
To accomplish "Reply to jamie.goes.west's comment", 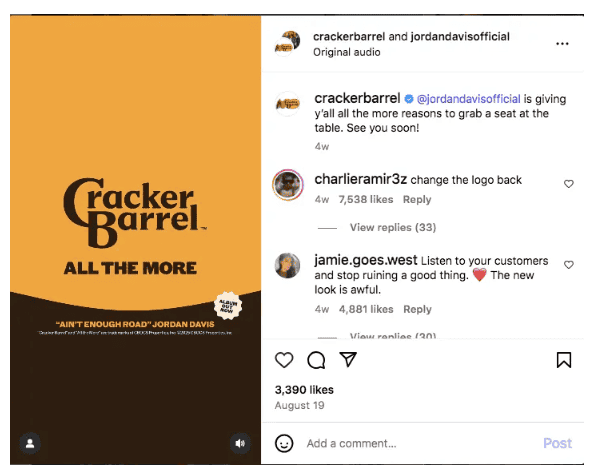I will pos(417,309).
